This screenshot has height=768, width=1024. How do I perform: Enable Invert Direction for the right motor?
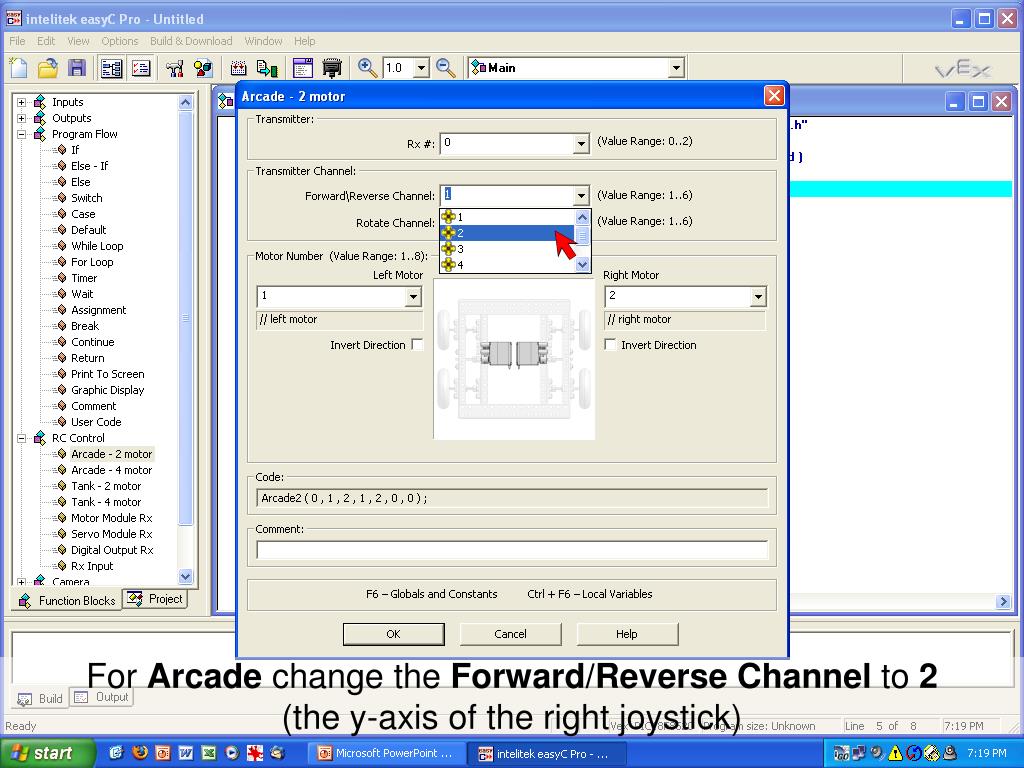pos(611,345)
